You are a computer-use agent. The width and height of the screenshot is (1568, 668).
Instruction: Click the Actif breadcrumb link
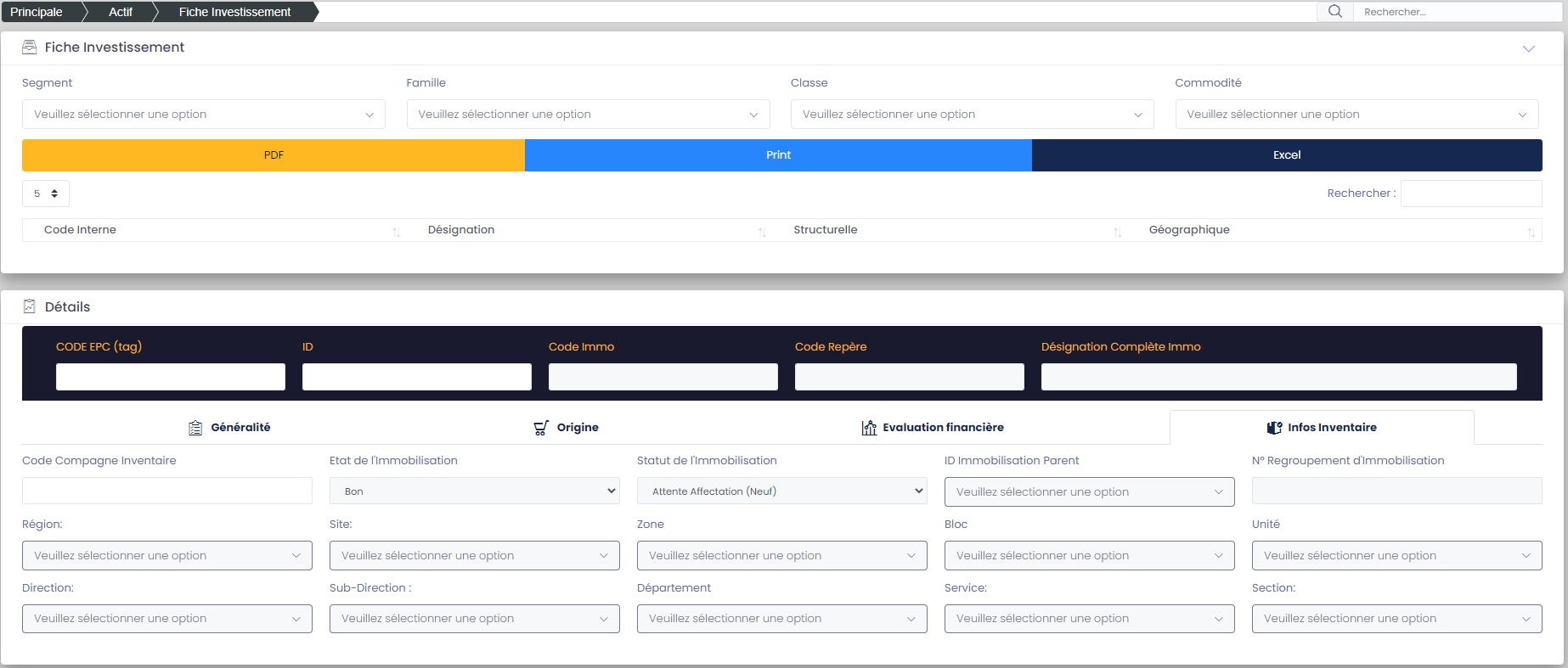point(121,12)
